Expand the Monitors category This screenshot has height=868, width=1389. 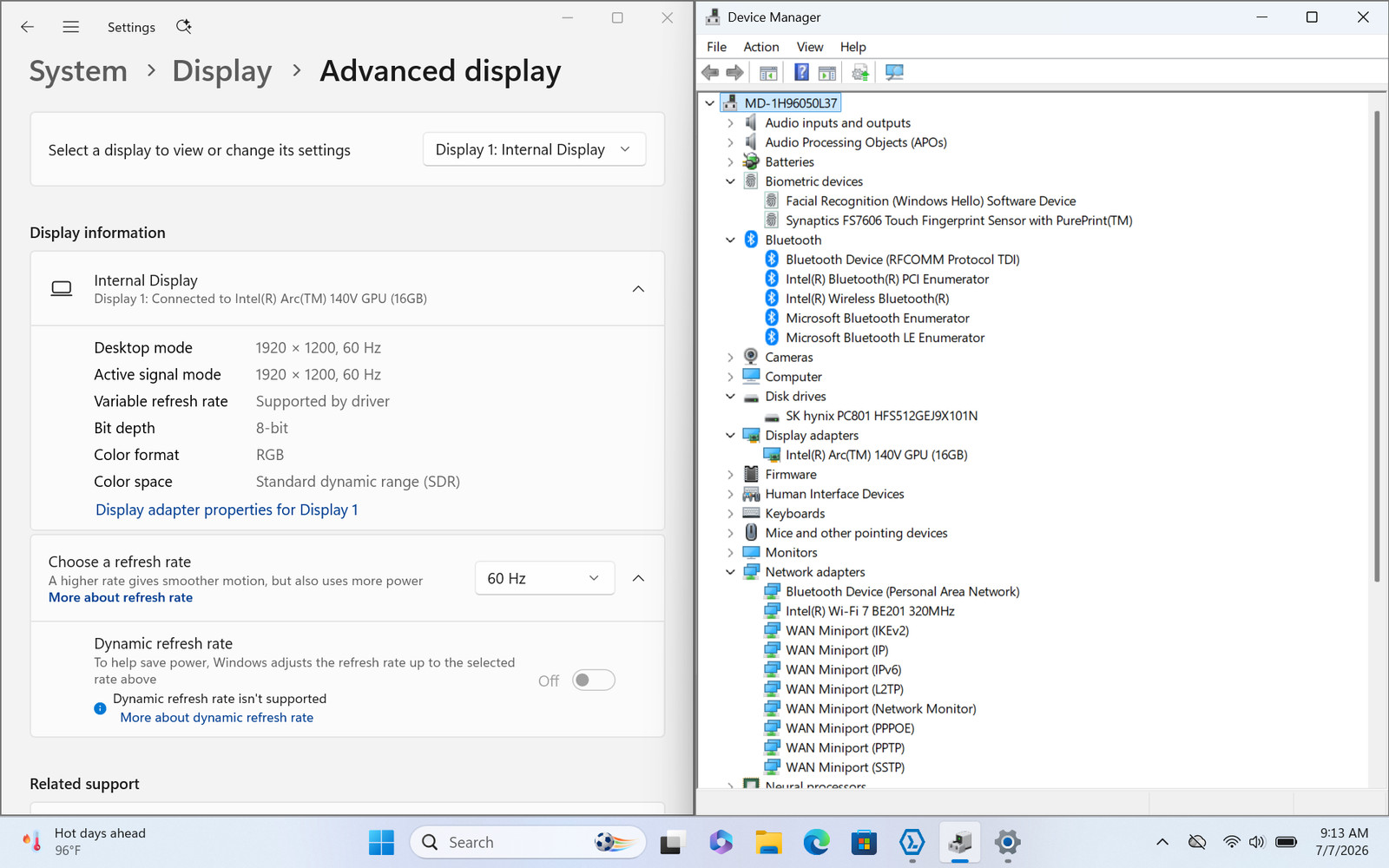click(730, 553)
